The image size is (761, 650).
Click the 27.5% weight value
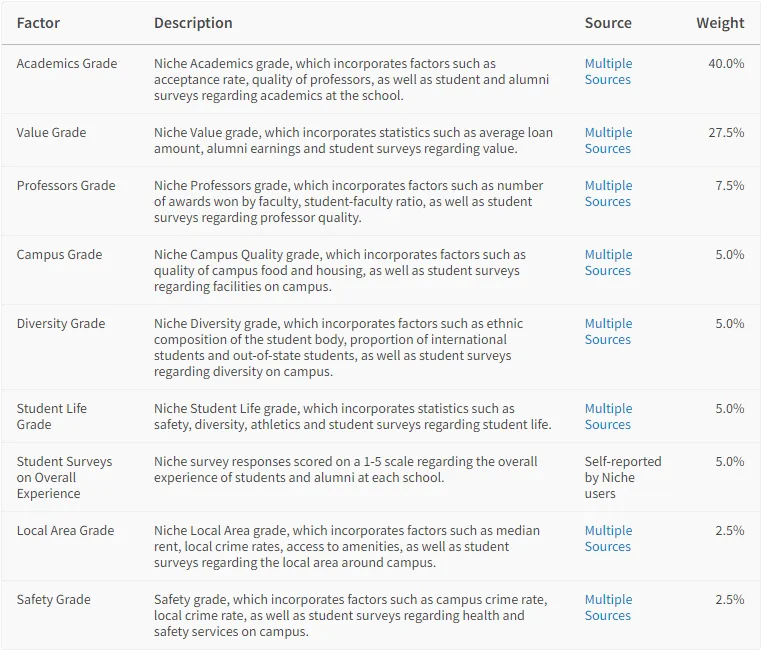point(726,132)
